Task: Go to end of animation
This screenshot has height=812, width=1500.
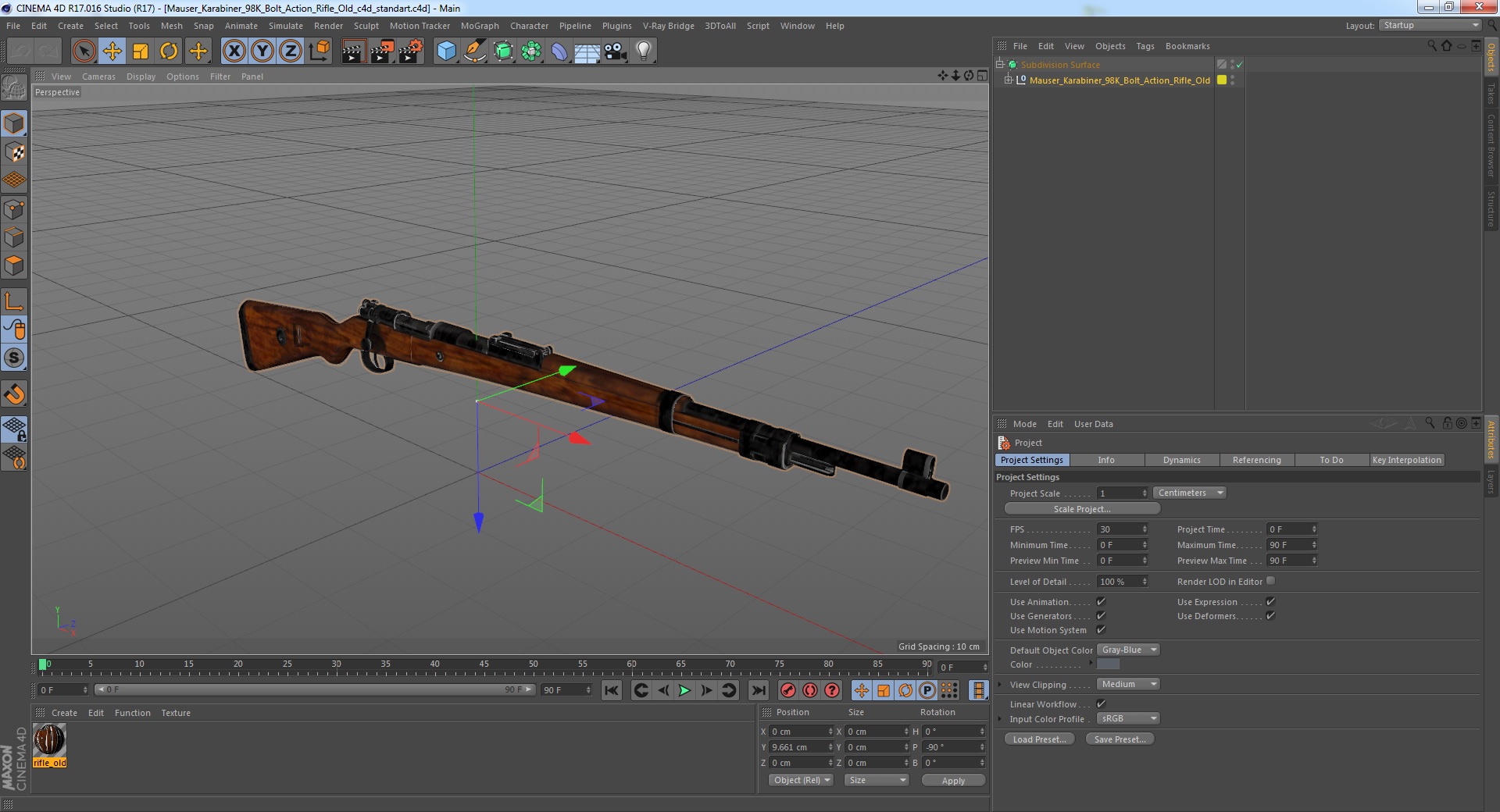Action: (x=758, y=690)
